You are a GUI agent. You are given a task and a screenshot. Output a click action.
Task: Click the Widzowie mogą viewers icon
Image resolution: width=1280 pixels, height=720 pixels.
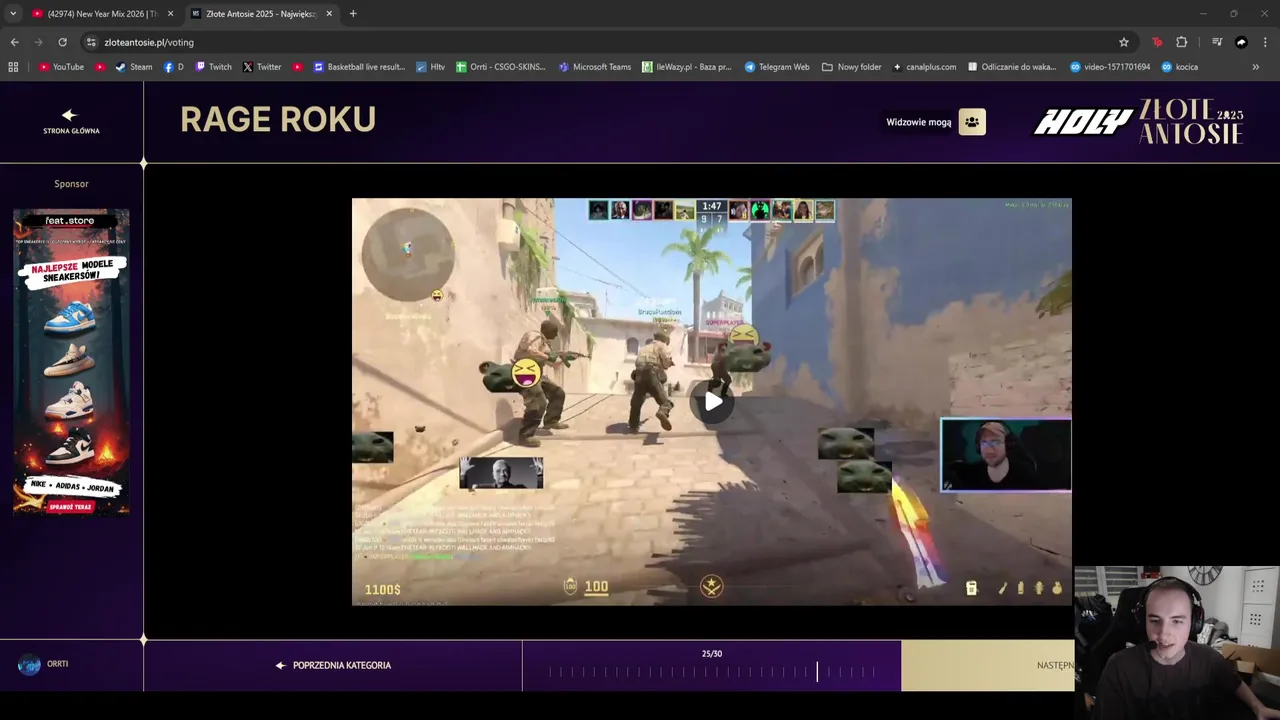[971, 122]
